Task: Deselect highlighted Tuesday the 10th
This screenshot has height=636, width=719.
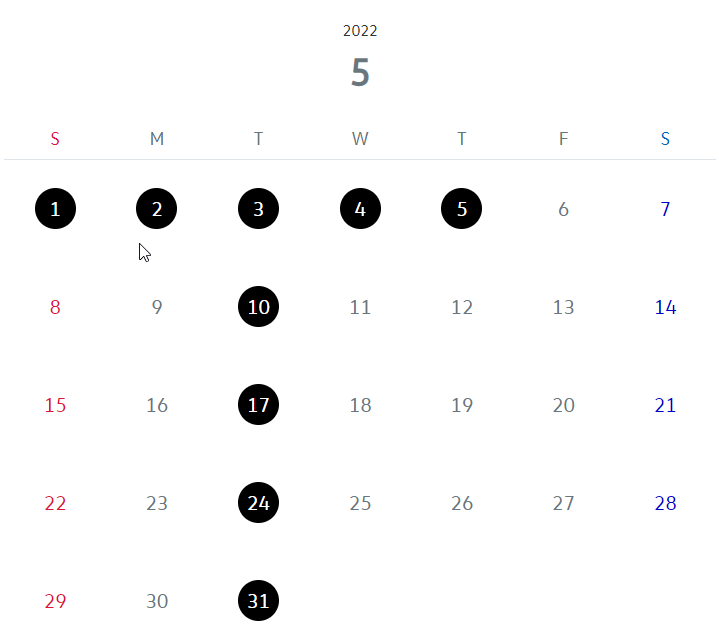Action: 259,307
